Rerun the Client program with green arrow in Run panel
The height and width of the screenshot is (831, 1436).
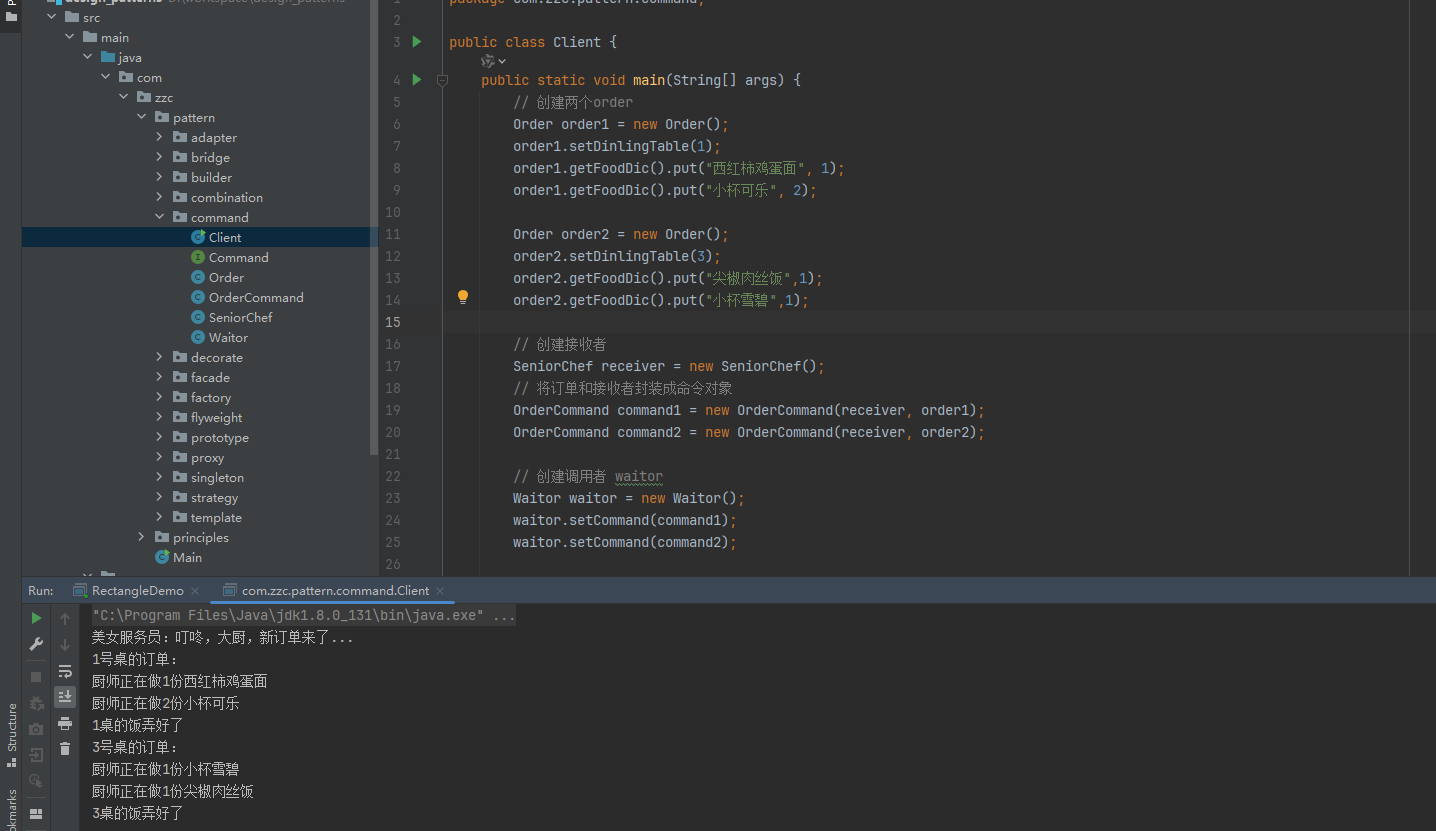tap(36, 618)
